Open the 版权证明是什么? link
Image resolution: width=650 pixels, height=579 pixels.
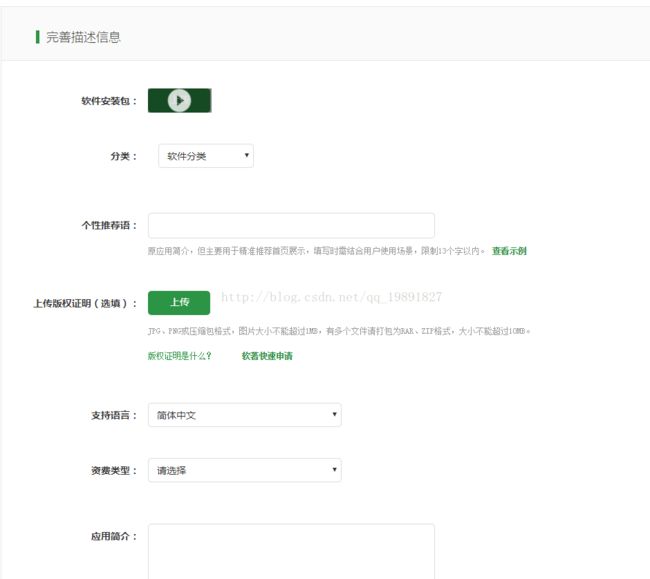click(179, 356)
